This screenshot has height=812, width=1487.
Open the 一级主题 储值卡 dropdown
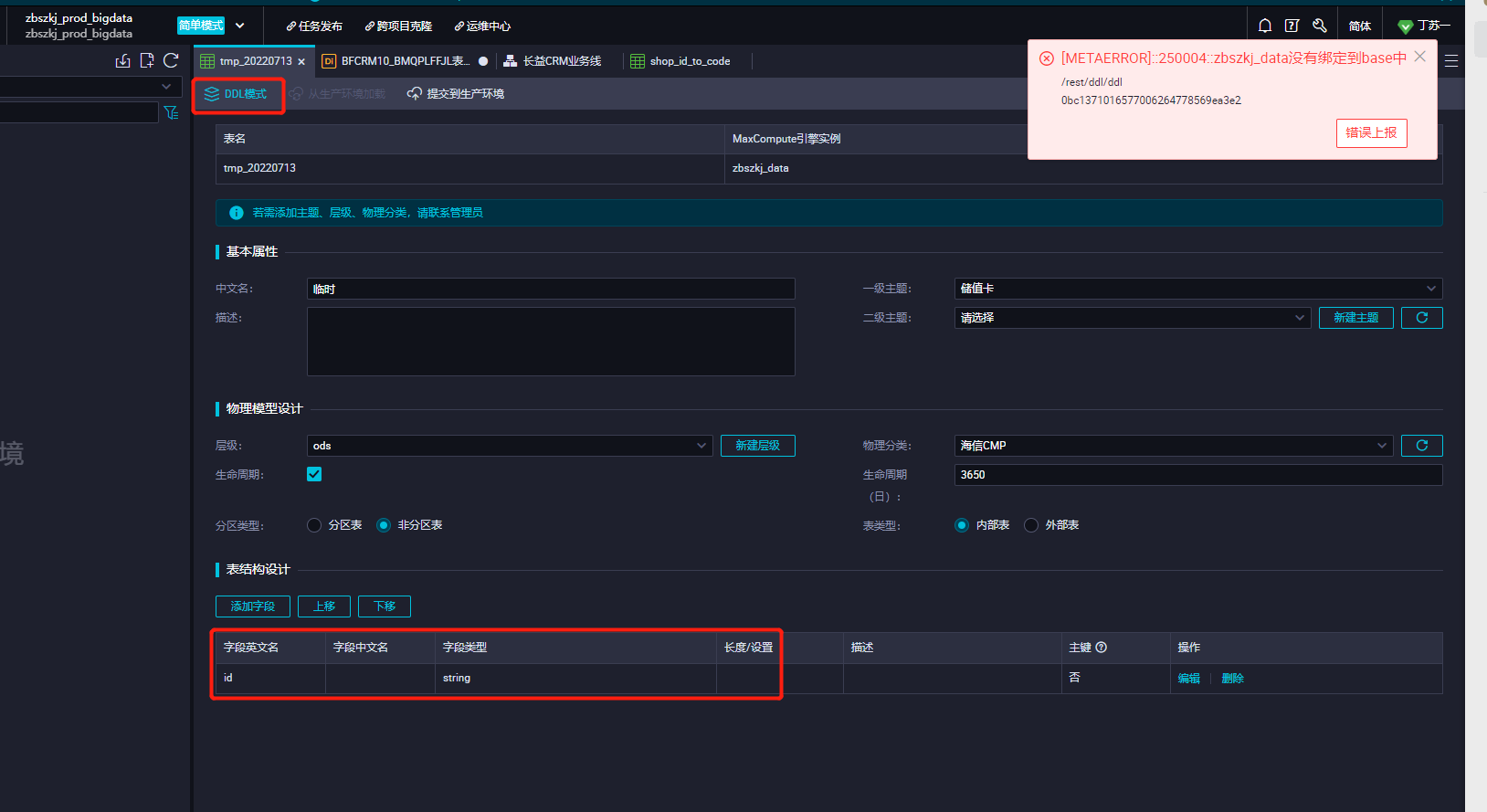1198,289
